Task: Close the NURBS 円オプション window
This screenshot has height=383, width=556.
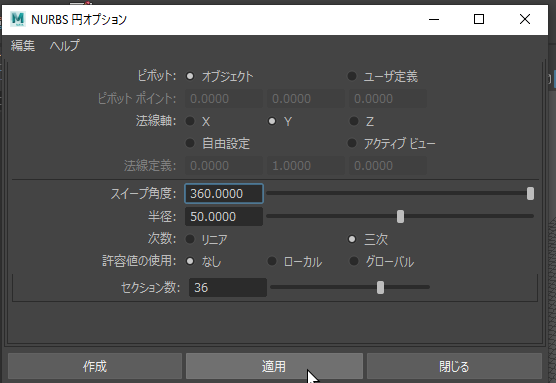Action: (525, 19)
